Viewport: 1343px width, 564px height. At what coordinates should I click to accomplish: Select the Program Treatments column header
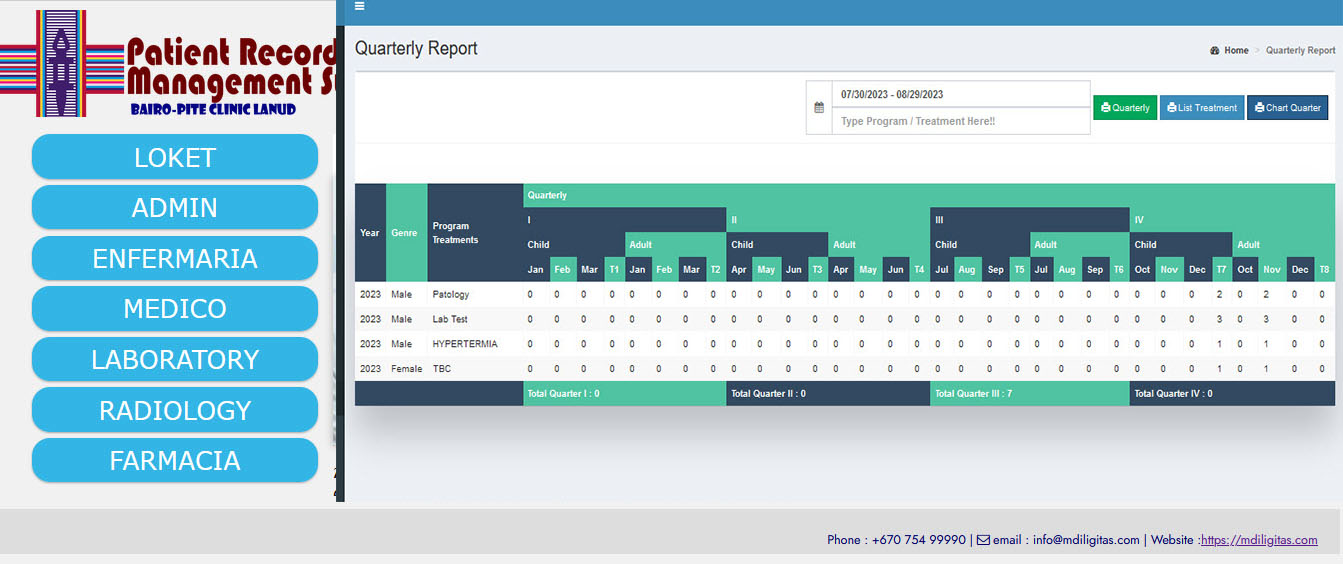pos(455,233)
